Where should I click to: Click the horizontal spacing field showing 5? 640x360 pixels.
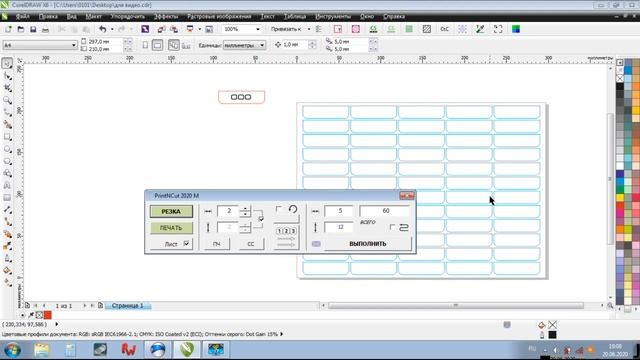339,211
